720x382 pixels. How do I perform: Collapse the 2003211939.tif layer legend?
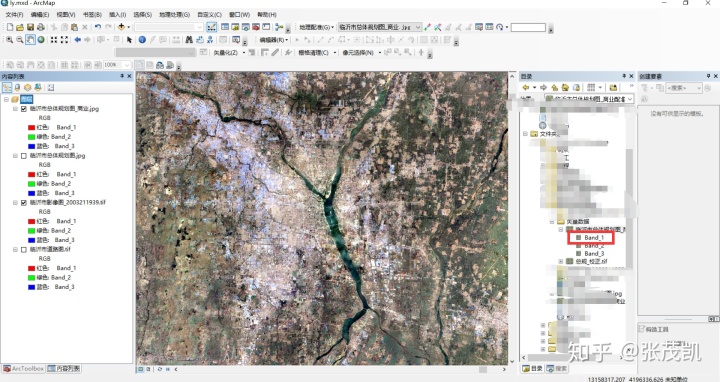[15, 202]
